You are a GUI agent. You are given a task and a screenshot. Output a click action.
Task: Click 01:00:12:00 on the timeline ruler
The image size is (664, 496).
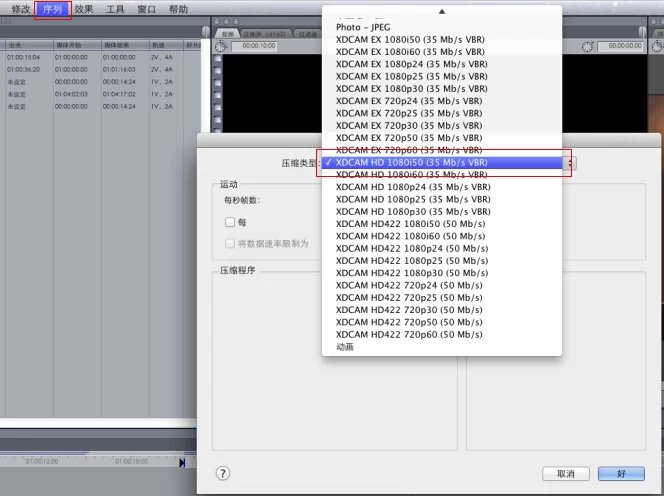click(42, 461)
